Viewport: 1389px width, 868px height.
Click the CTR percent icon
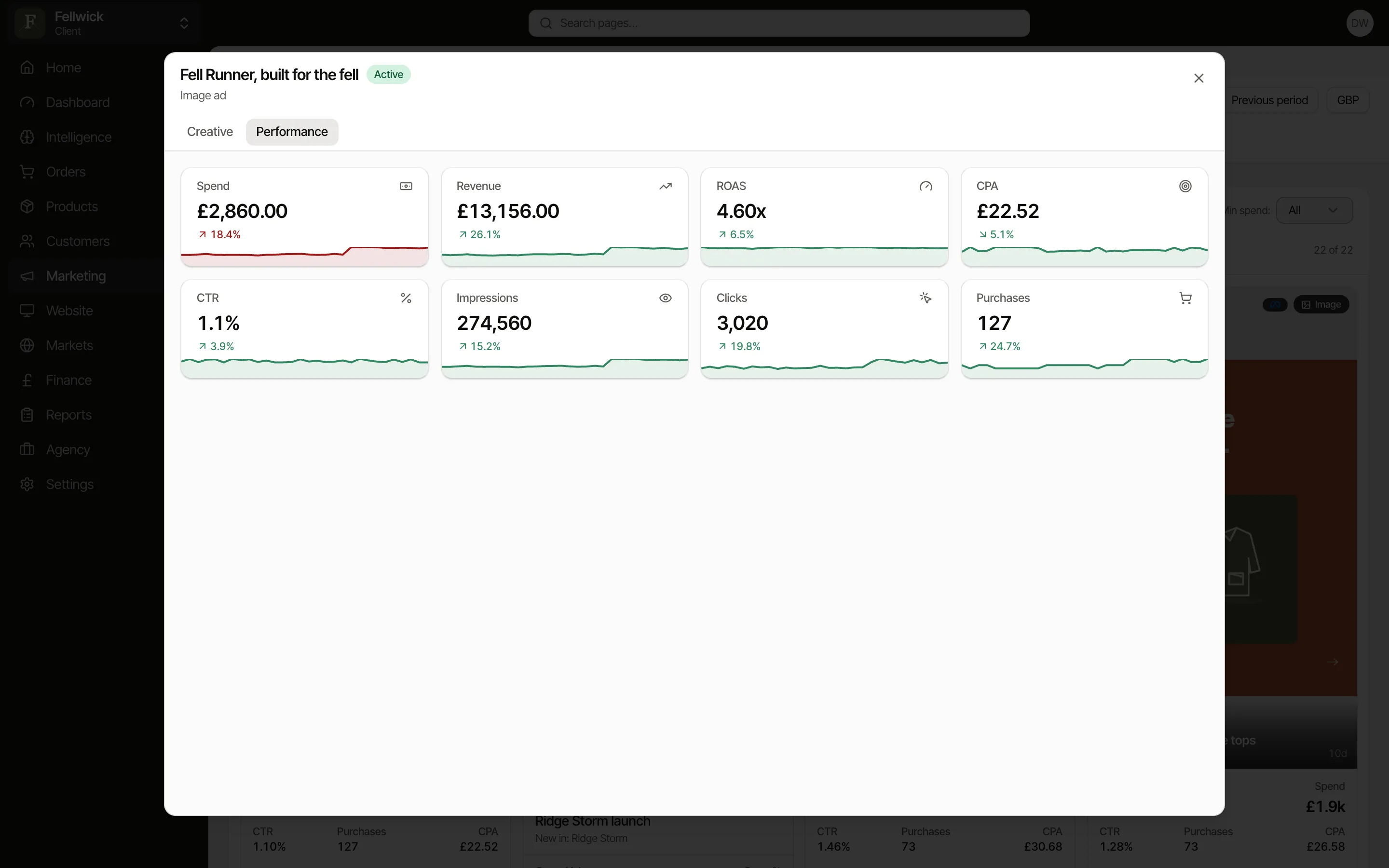(x=406, y=298)
